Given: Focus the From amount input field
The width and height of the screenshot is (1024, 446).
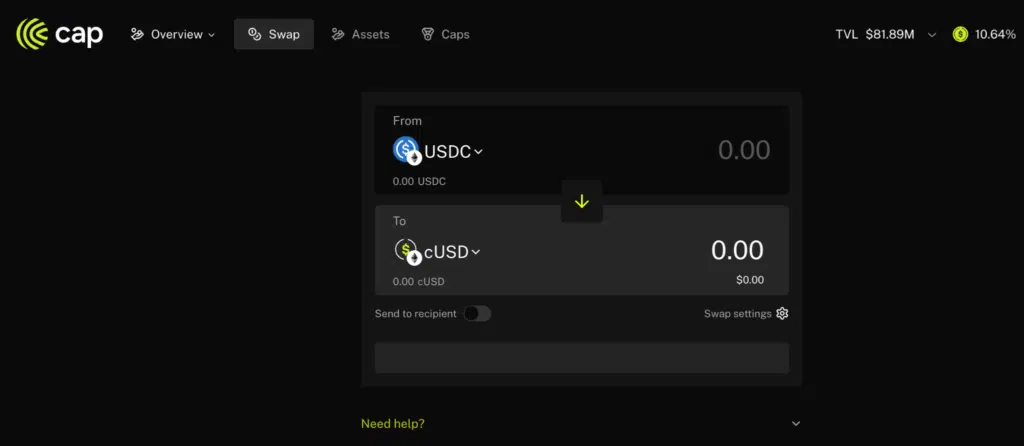Looking at the screenshot, I should tap(744, 150).
